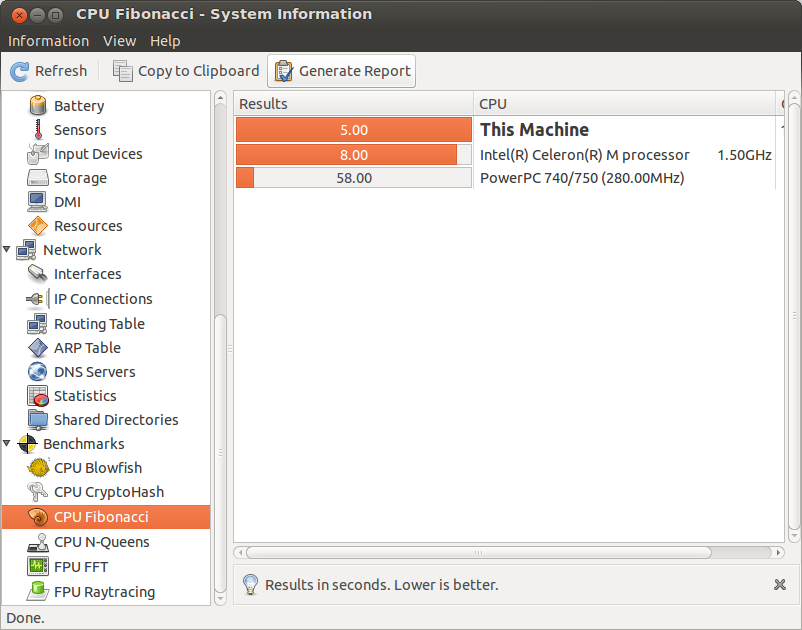802x630 pixels.
Task: Click the CPU Fibonacci shell icon
Action: 38,517
